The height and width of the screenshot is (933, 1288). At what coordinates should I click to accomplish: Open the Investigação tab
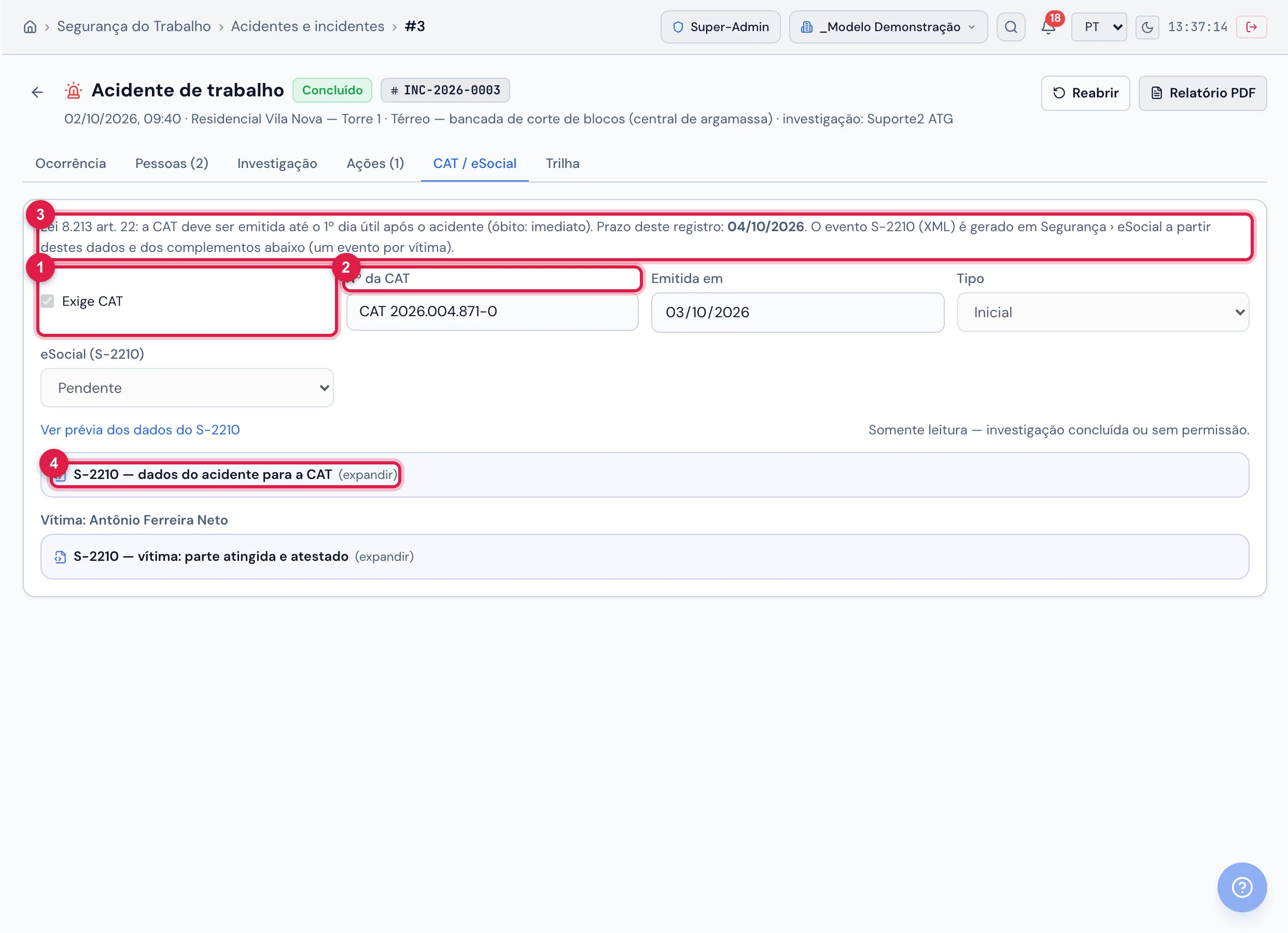[277, 164]
